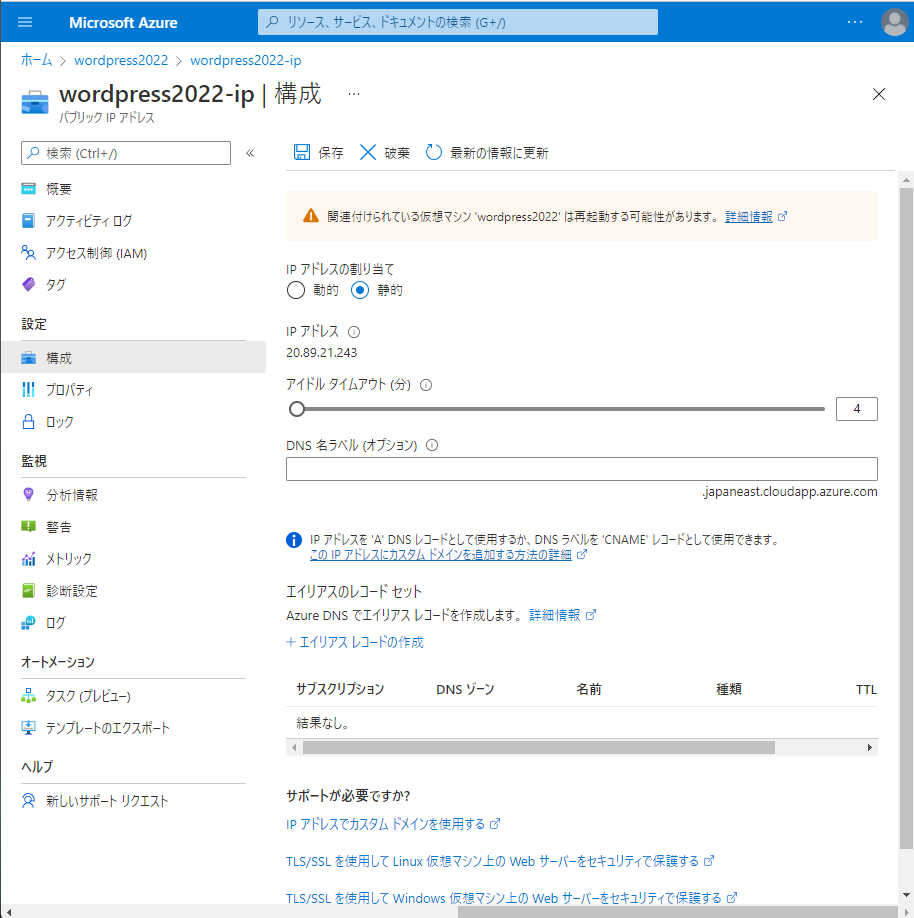Click the アイドル タイムアウト info icon

pyautogui.click(x=426, y=385)
